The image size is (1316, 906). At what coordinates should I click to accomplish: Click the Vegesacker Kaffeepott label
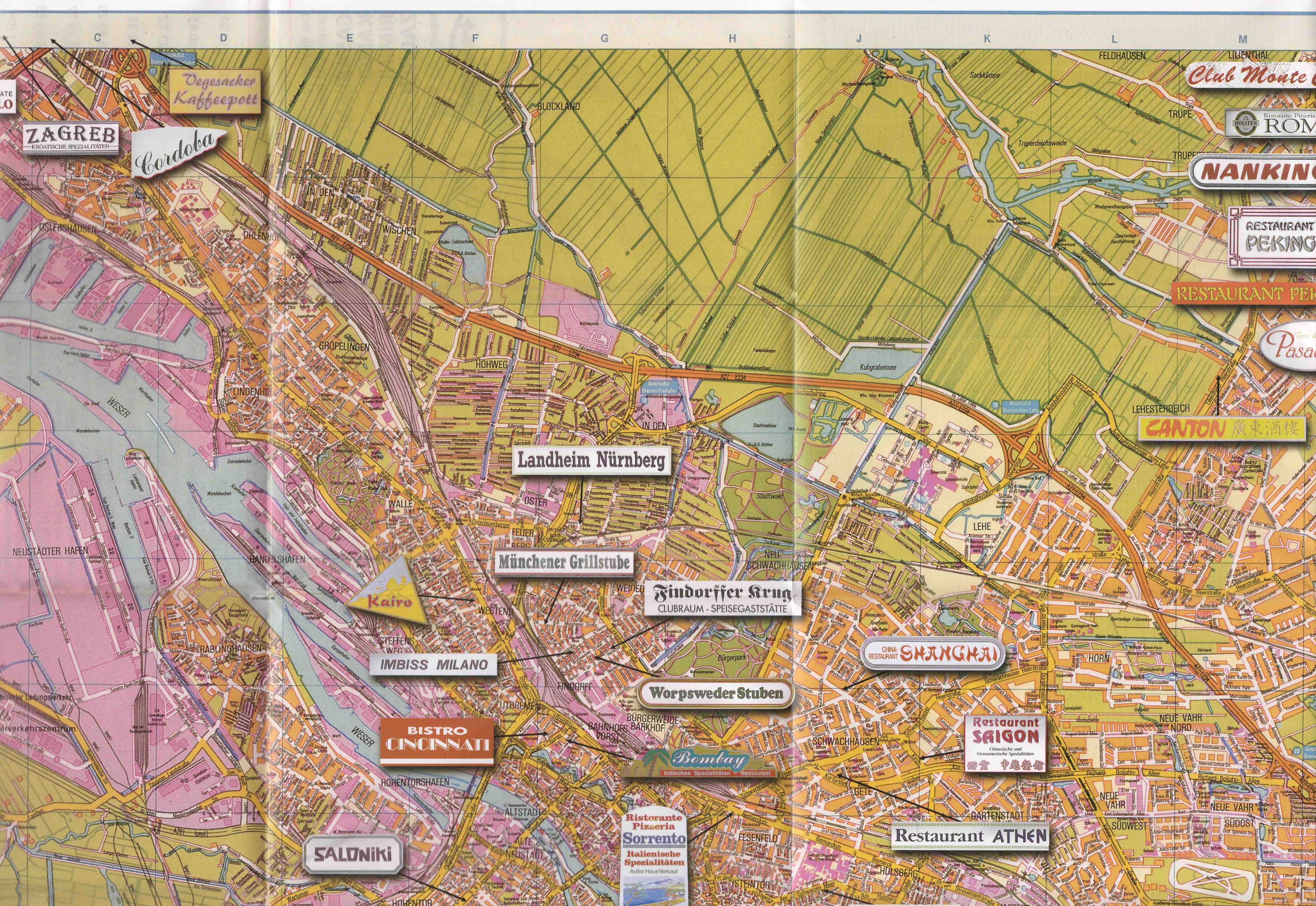click(x=215, y=91)
